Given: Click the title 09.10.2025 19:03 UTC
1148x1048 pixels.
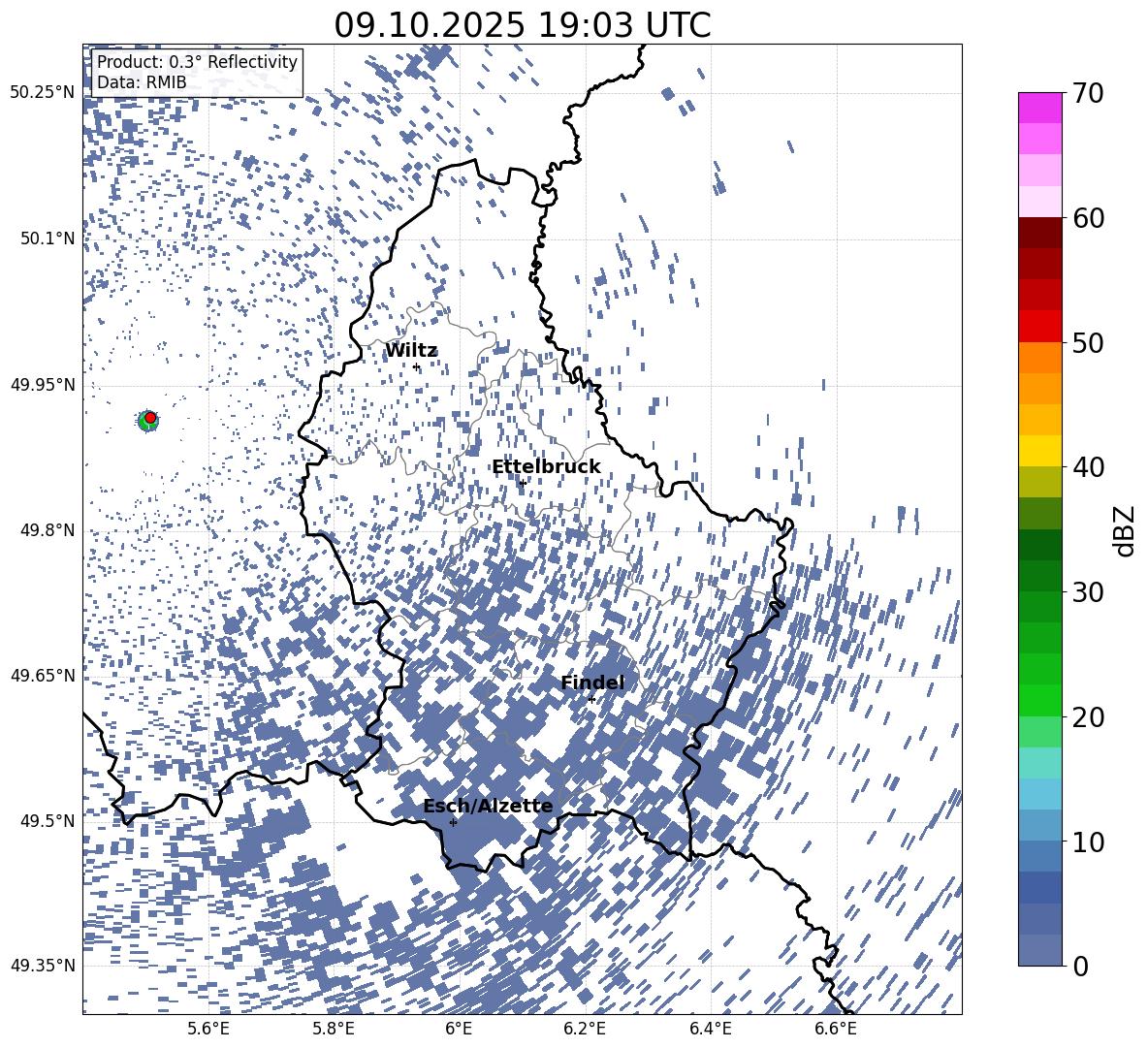Looking at the screenshot, I should pyautogui.click(x=522, y=25).
